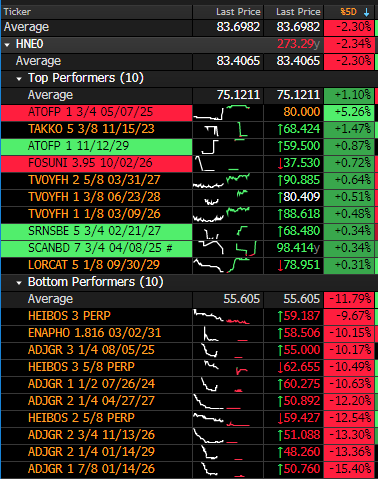This screenshot has height=479, width=378.
Task: Open sparkline chart for TVOYFH 2 5/8
Action: [228, 180]
